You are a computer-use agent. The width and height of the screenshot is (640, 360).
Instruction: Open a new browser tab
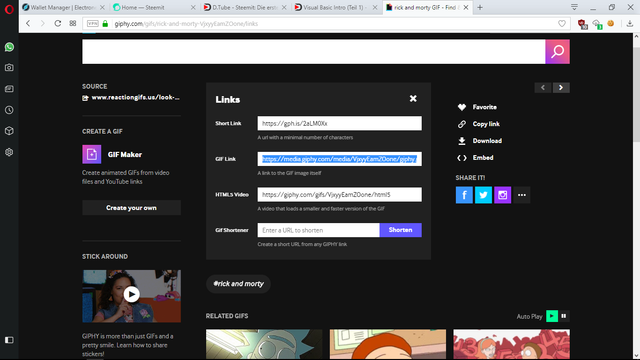(x=480, y=7)
